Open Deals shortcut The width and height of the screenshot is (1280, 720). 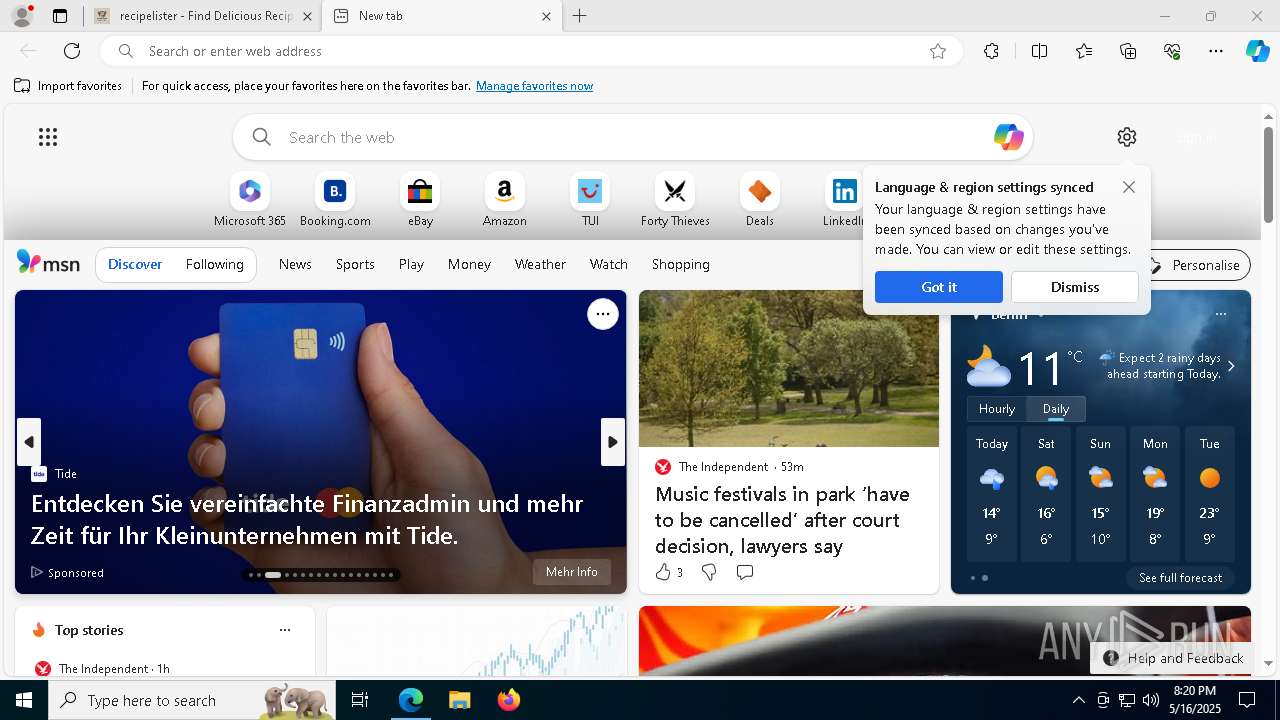point(760,200)
